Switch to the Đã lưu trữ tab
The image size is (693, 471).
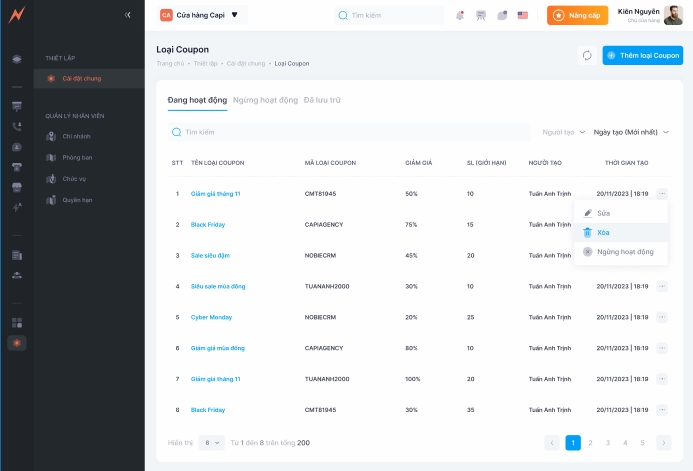pyautogui.click(x=322, y=100)
